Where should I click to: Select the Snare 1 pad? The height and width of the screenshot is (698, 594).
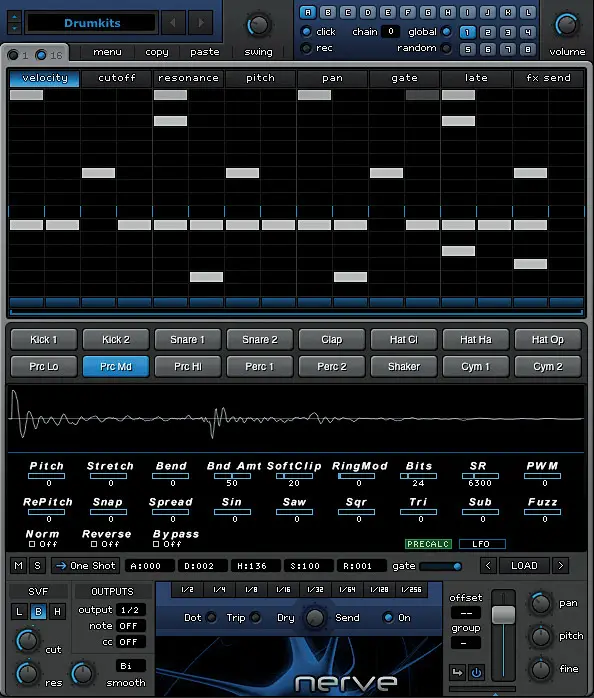(187, 340)
